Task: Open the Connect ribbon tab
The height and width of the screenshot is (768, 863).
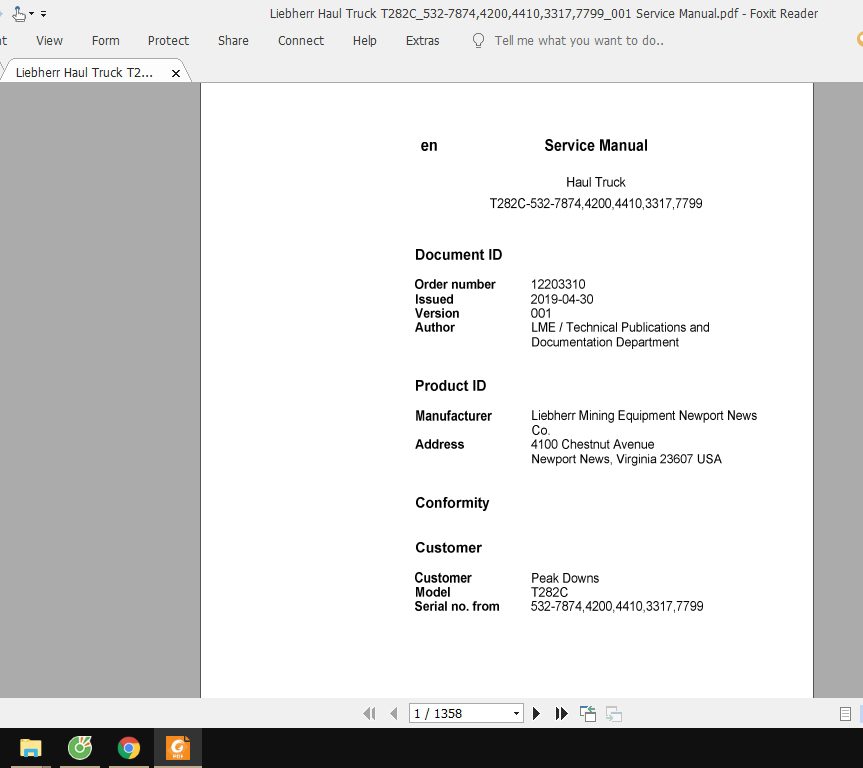Action: (x=301, y=41)
